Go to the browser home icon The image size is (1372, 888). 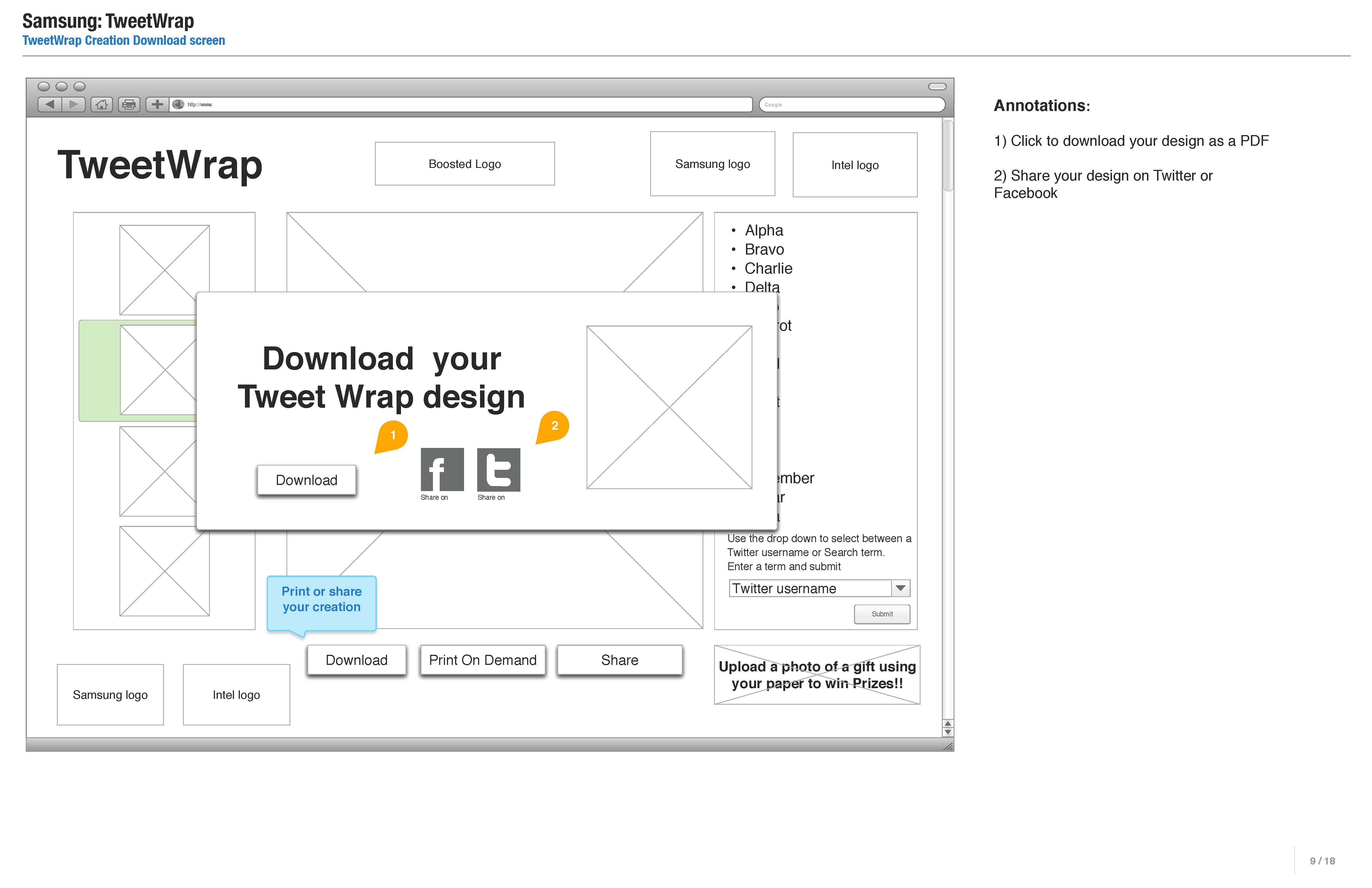click(x=102, y=104)
